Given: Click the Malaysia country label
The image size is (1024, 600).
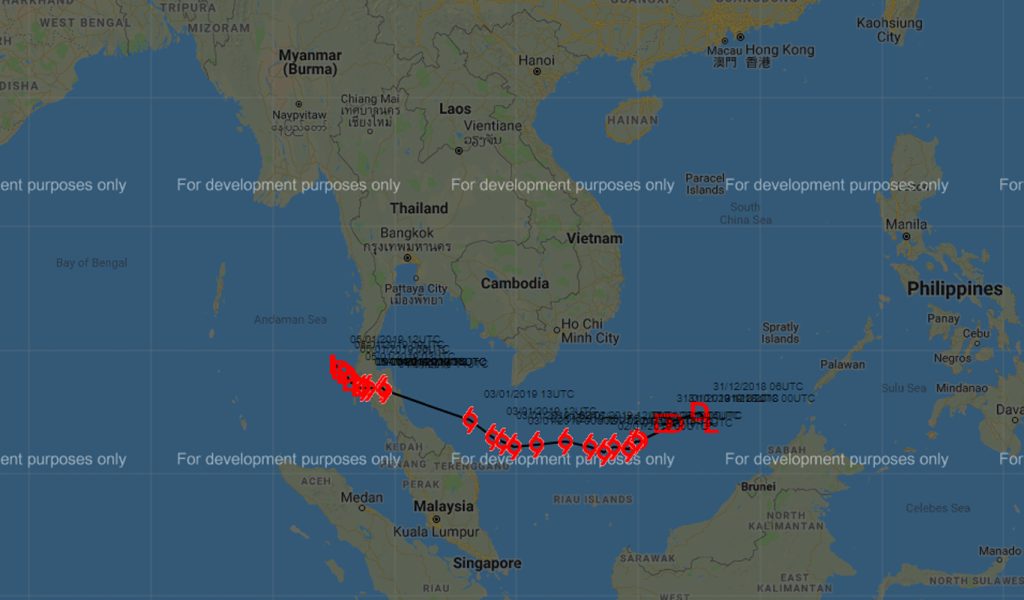Looking at the screenshot, I should [443, 506].
